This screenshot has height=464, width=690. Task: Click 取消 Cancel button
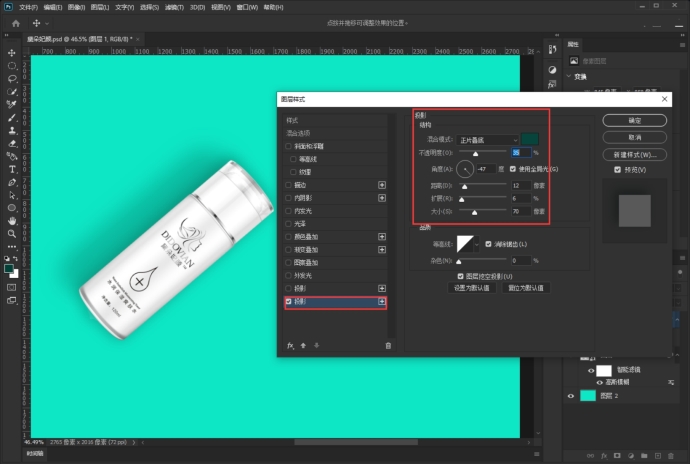(x=635, y=137)
